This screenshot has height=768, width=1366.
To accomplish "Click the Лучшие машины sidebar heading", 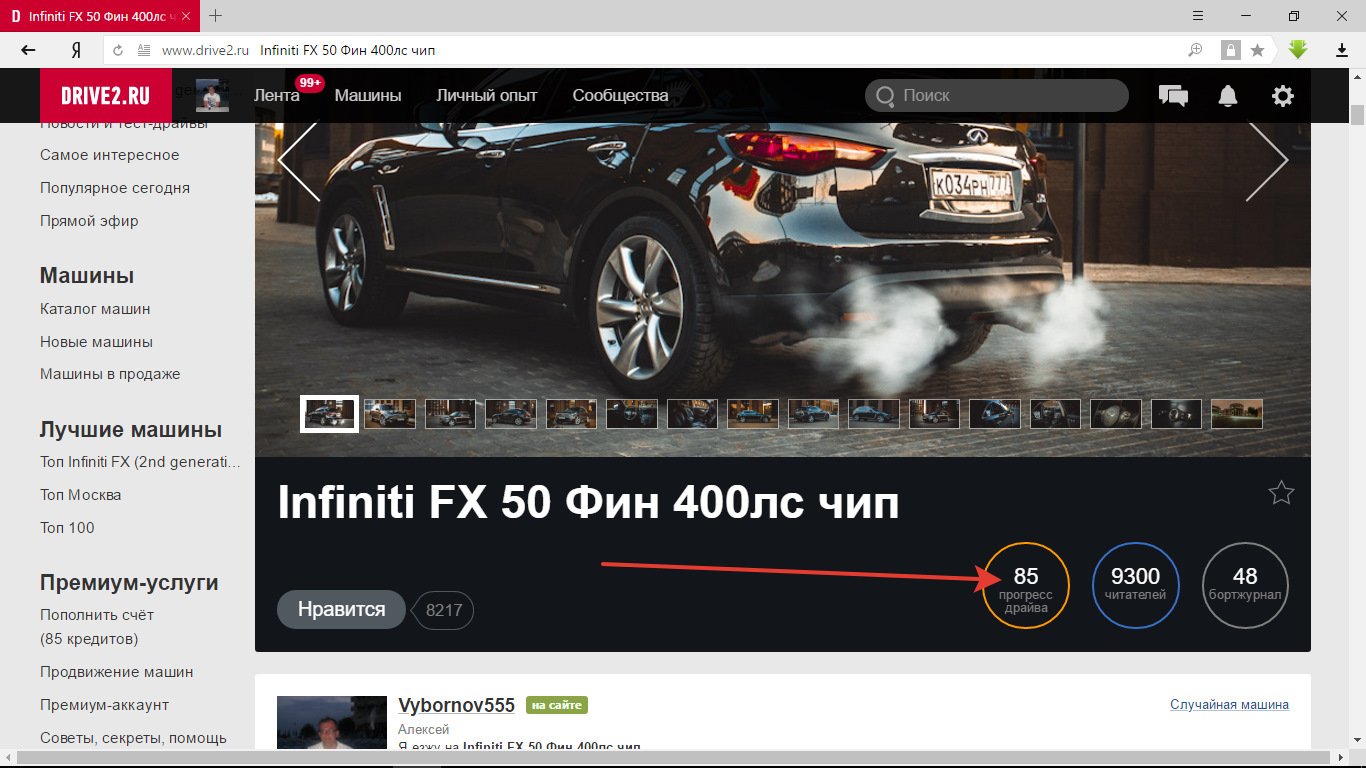I will click(131, 430).
